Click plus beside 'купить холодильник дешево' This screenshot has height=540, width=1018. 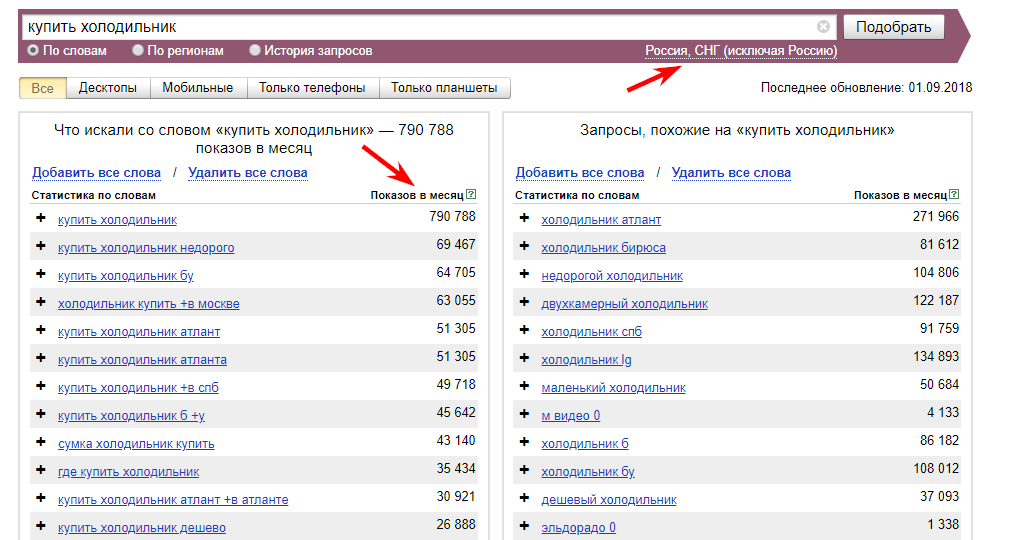click(41, 525)
